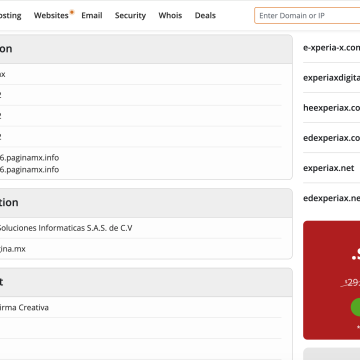Viewport: 360px width, 360px height.
Task: Open the Deals navigation item
Action: [x=205, y=15]
